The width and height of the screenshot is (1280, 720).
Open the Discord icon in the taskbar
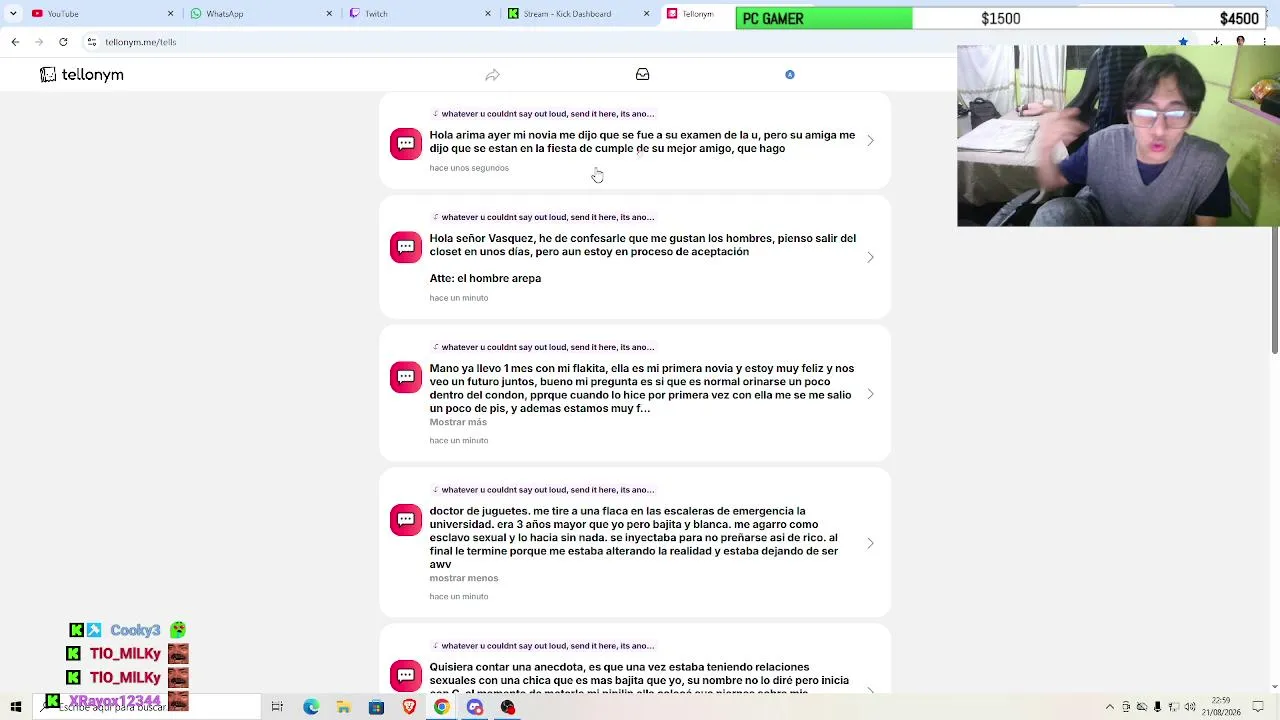coord(475,707)
